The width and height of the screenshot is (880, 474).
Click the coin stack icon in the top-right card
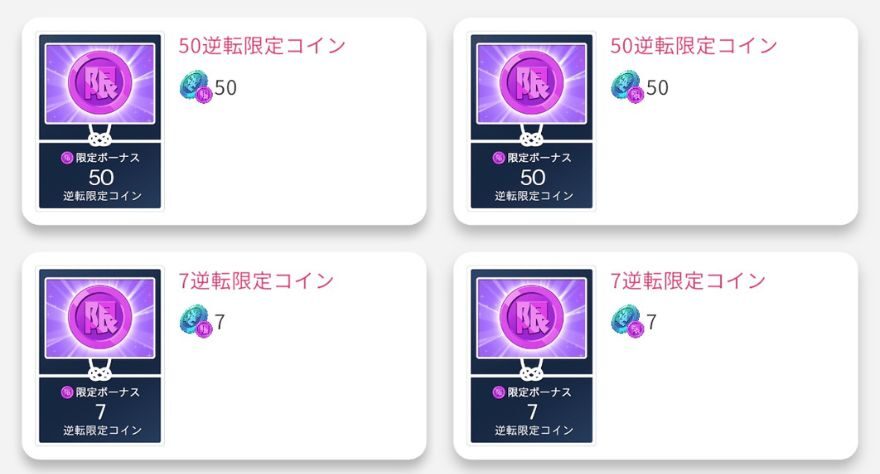[x=628, y=89]
